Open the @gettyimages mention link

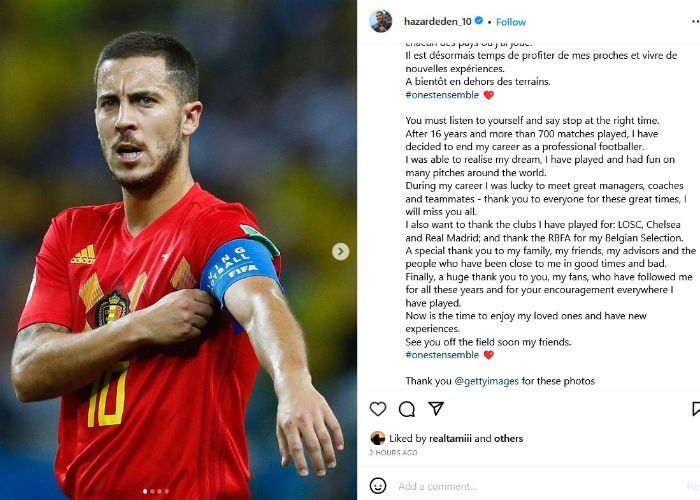[x=486, y=381]
